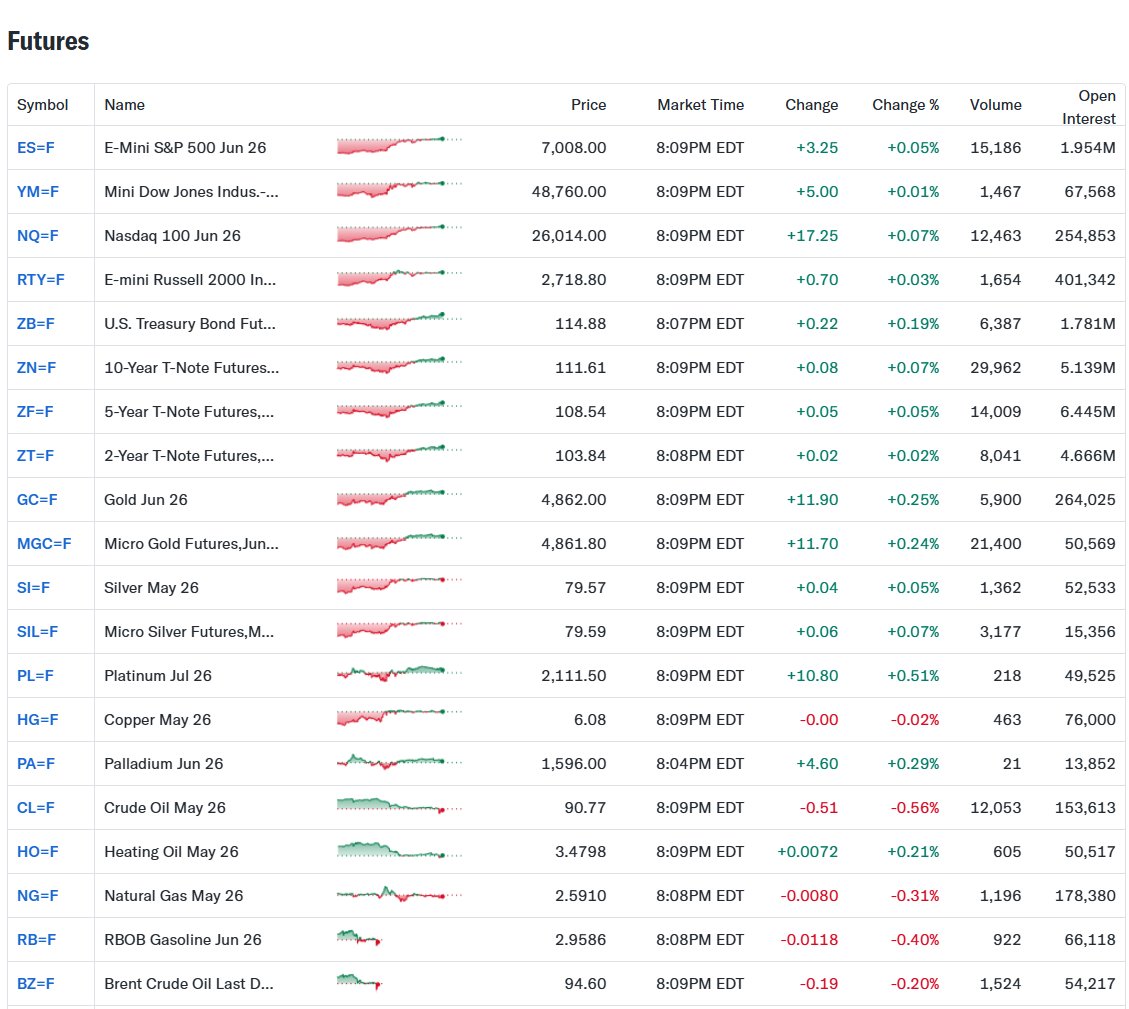The height and width of the screenshot is (1009, 1129).
Task: Click the Futures page heading
Action: (x=48, y=41)
